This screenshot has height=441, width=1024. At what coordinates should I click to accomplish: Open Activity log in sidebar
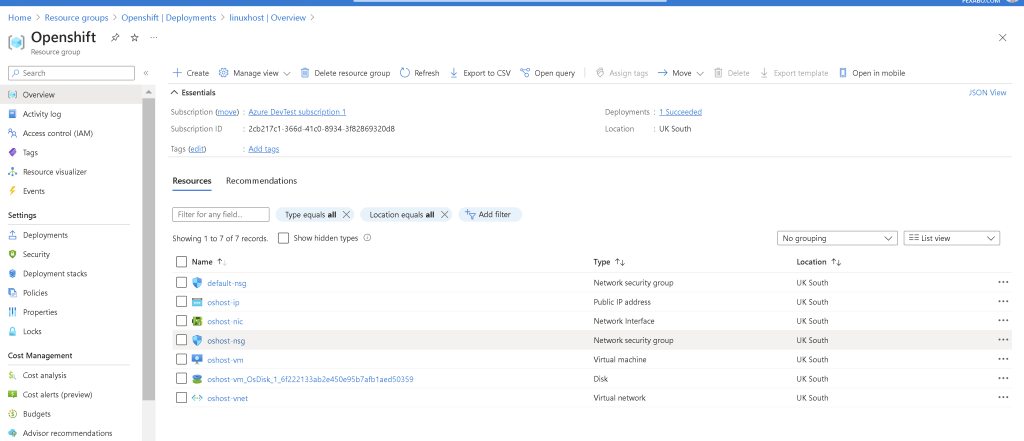42,114
